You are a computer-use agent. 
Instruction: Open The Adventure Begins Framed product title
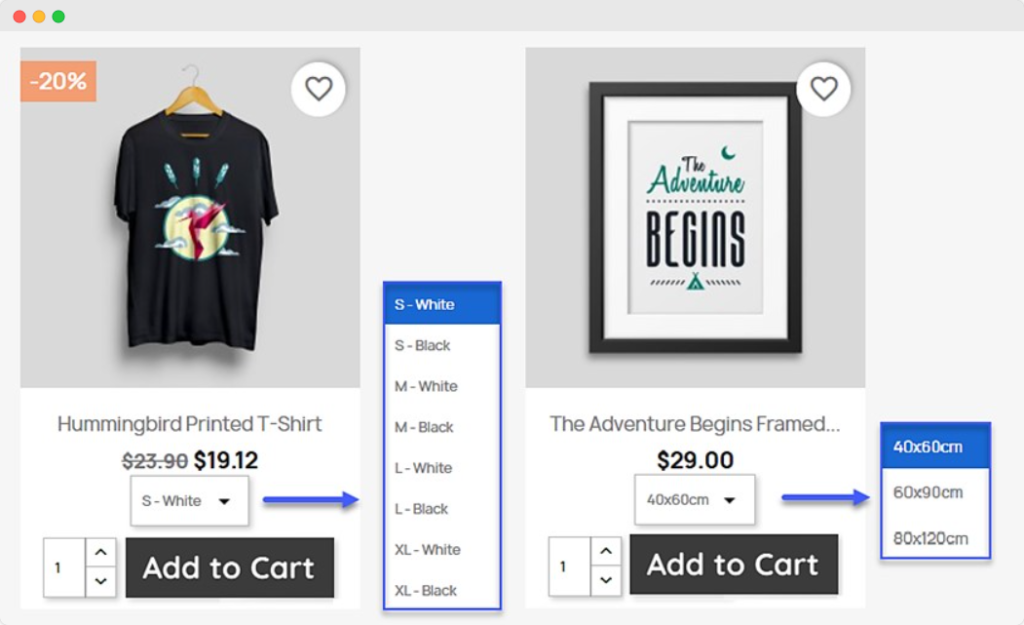(694, 423)
